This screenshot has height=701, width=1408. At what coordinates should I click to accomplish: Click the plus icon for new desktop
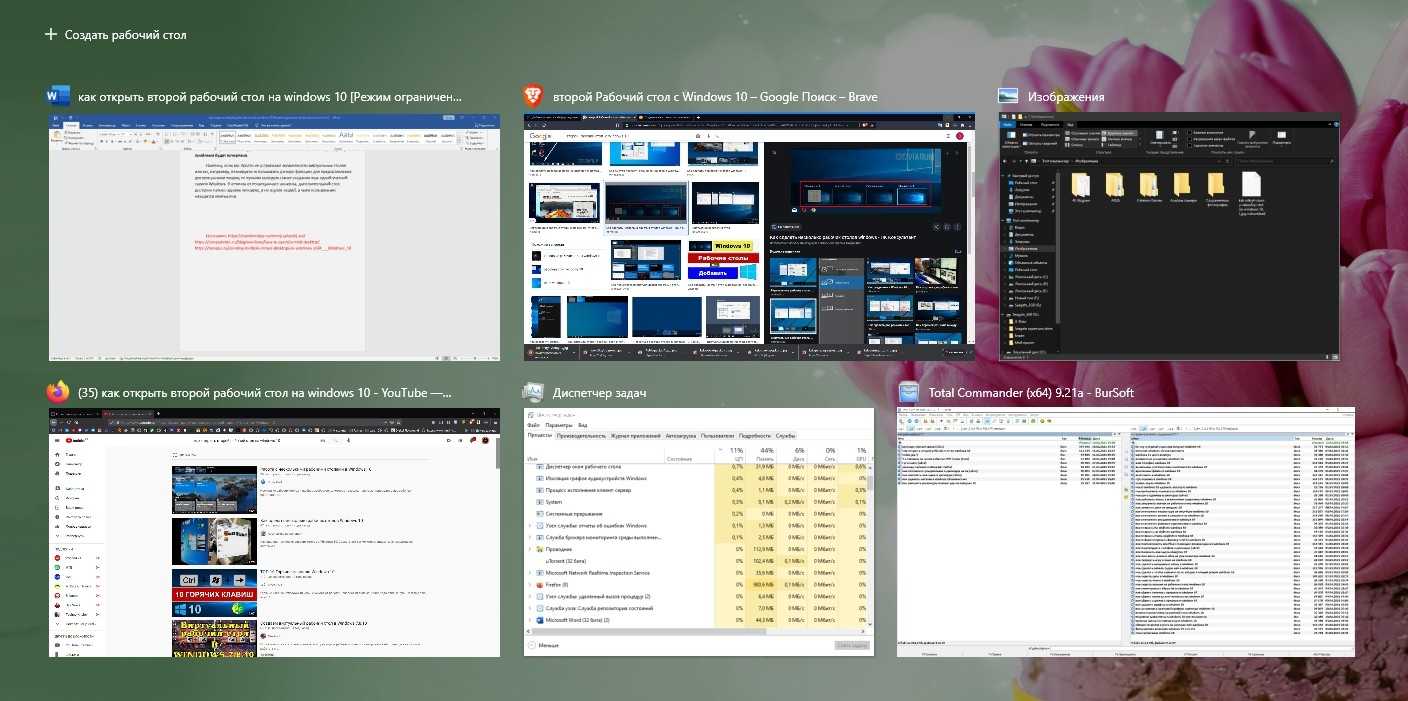point(51,35)
